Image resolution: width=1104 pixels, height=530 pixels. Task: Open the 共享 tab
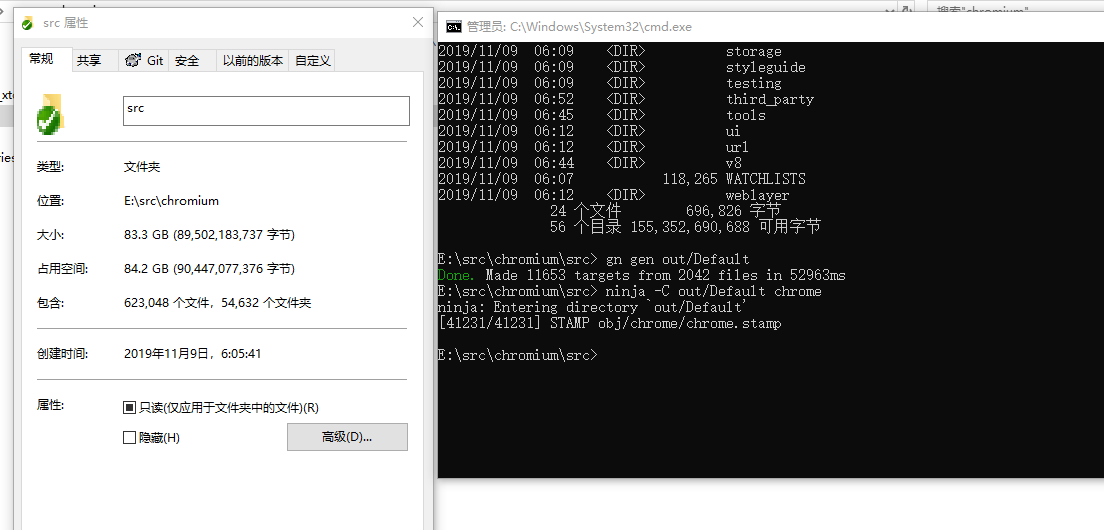tap(89, 61)
